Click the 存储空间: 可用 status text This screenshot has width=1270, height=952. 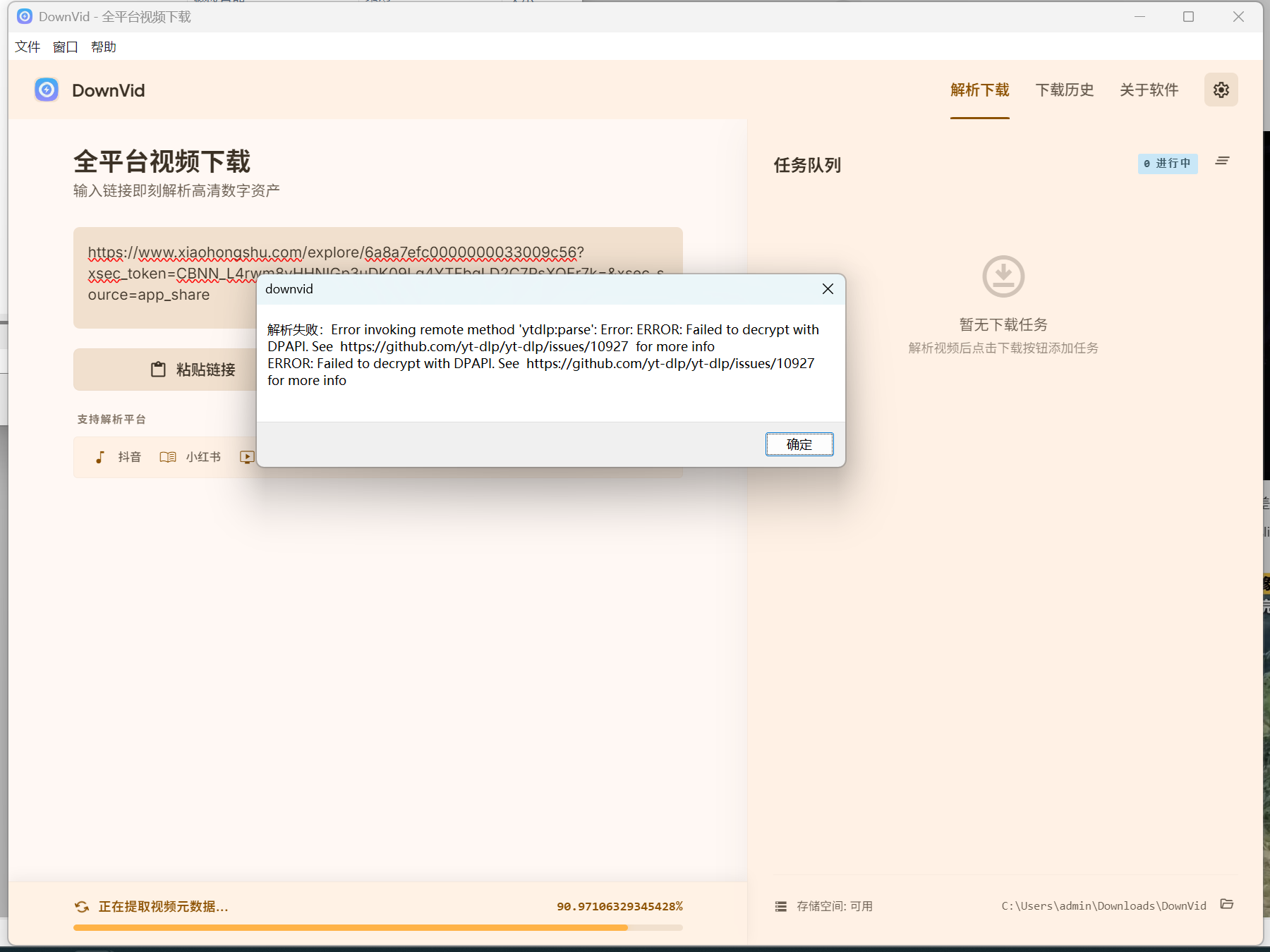(x=835, y=906)
